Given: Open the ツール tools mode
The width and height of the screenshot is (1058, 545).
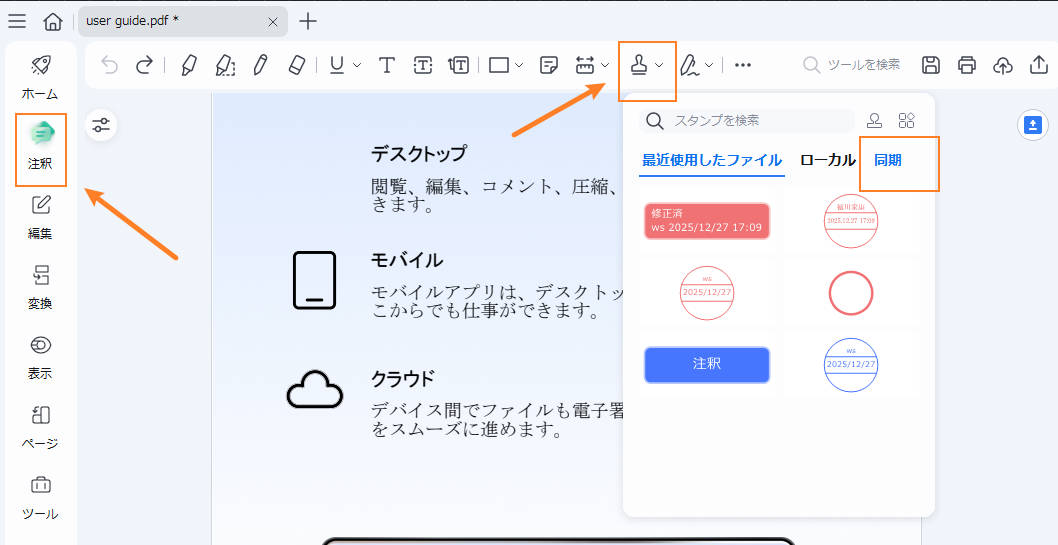Looking at the screenshot, I should click(40, 497).
